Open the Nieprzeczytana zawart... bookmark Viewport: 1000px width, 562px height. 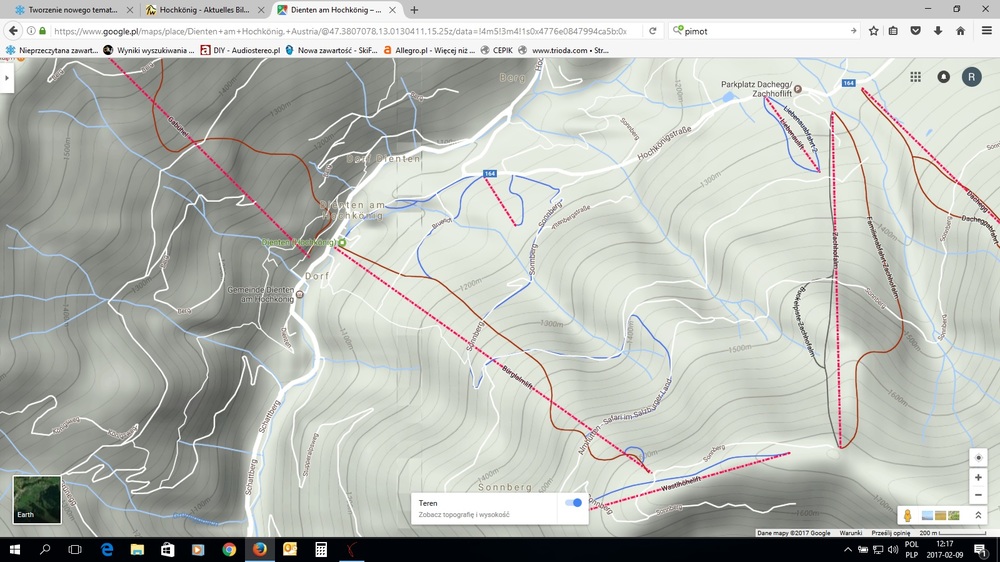(x=52, y=50)
